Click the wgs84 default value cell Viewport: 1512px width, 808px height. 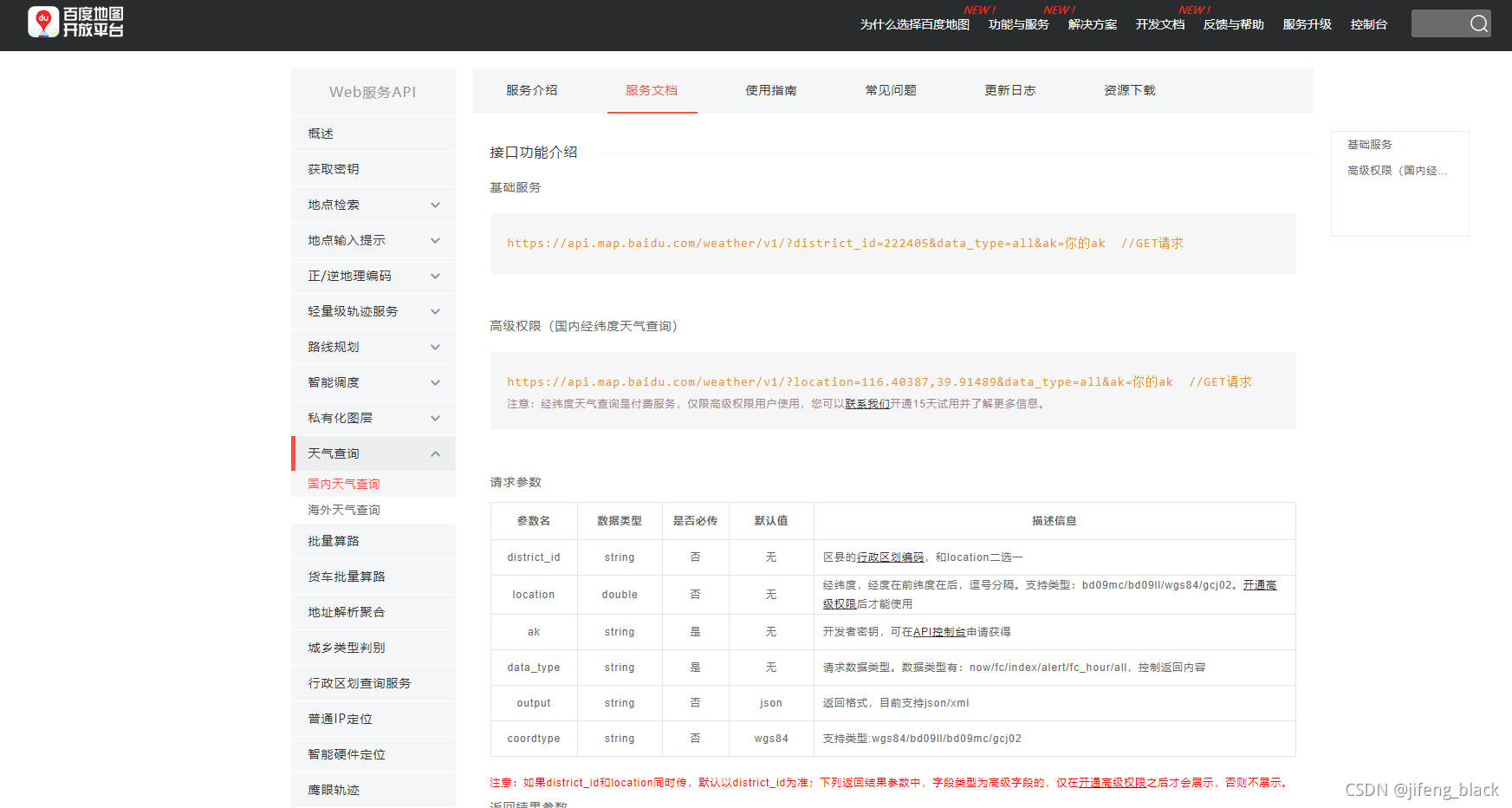tap(771, 739)
